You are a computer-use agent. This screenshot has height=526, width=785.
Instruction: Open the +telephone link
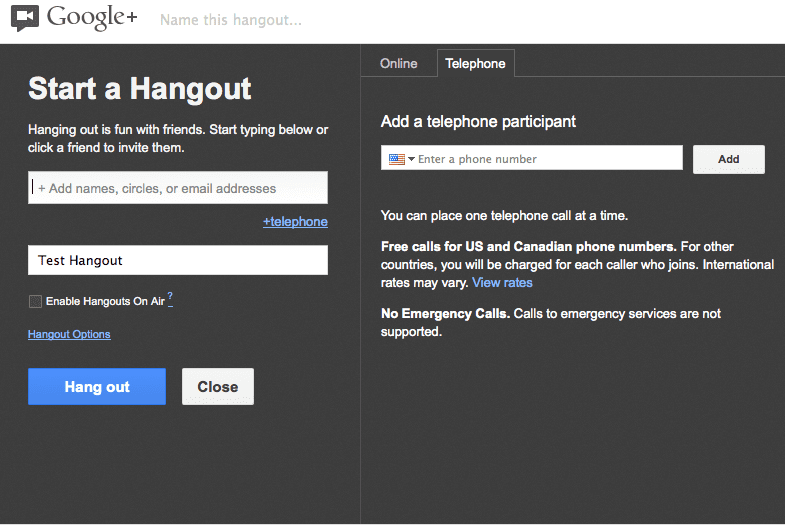coord(295,221)
